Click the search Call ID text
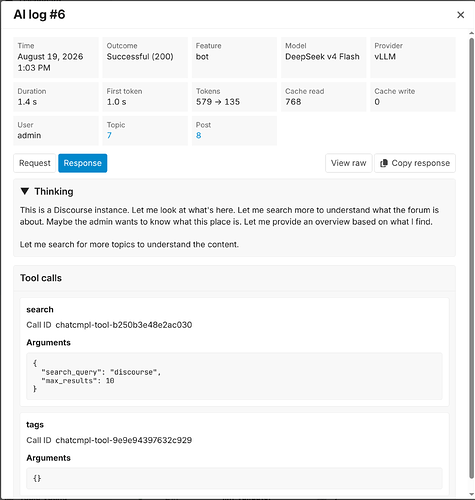475x500 pixels. coord(109,325)
